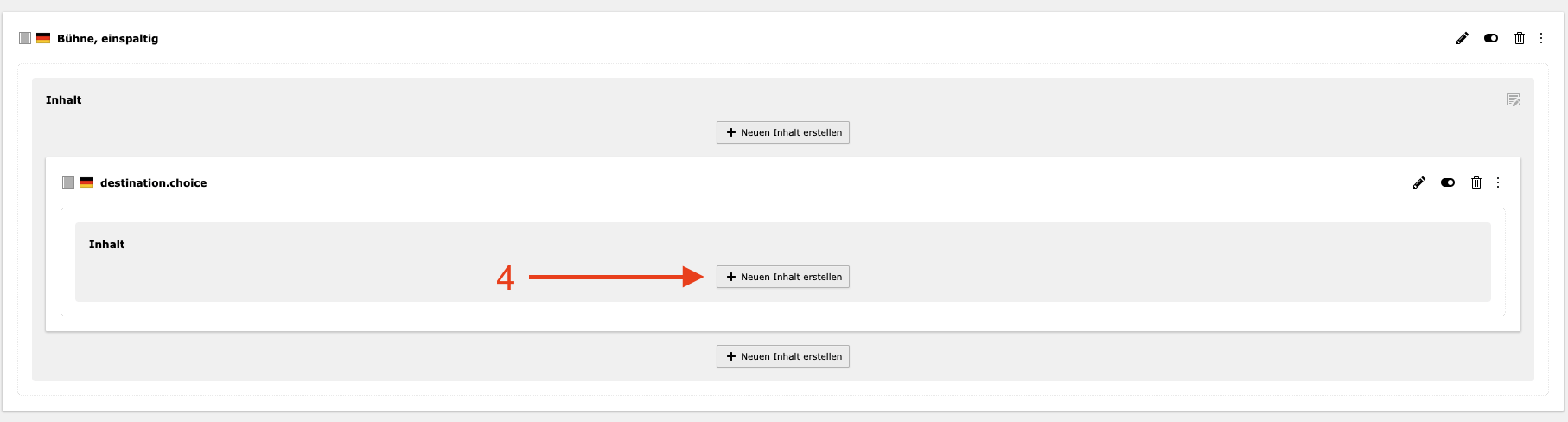This screenshot has width=1568, height=422.
Task: Click German flag next to Bühne, einspaltig
Action: point(43,38)
